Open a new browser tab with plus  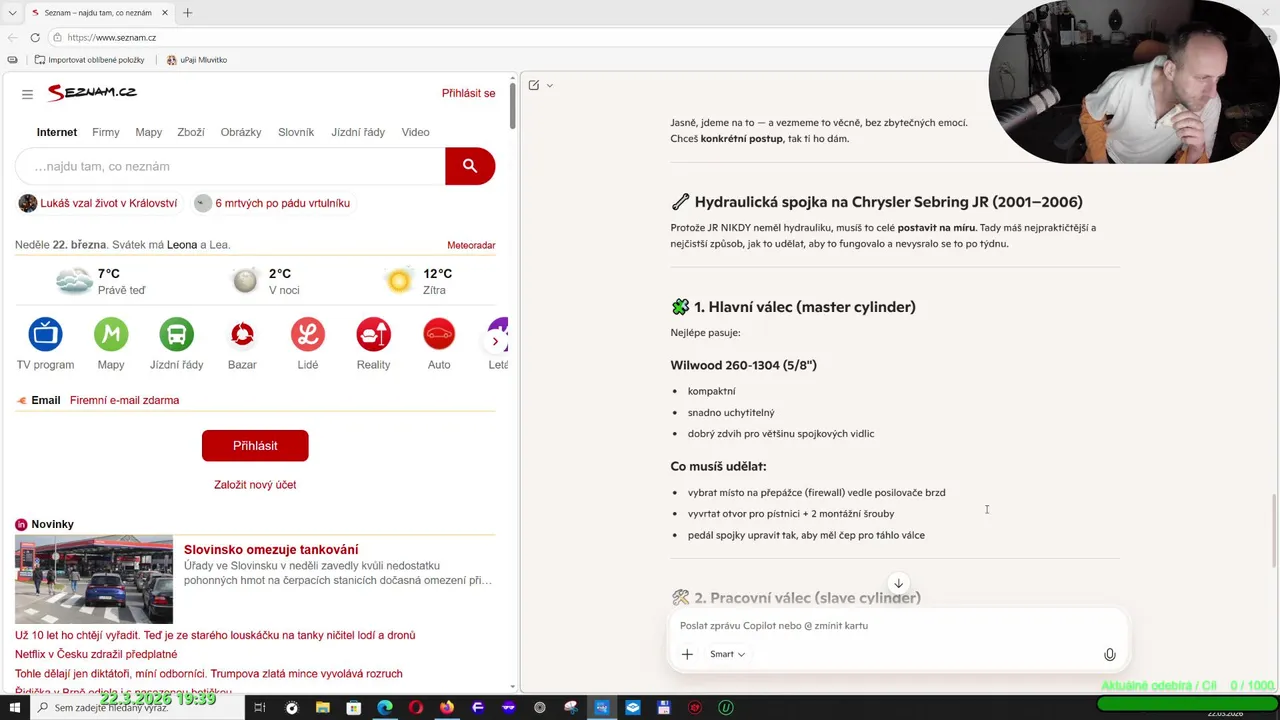tap(187, 13)
